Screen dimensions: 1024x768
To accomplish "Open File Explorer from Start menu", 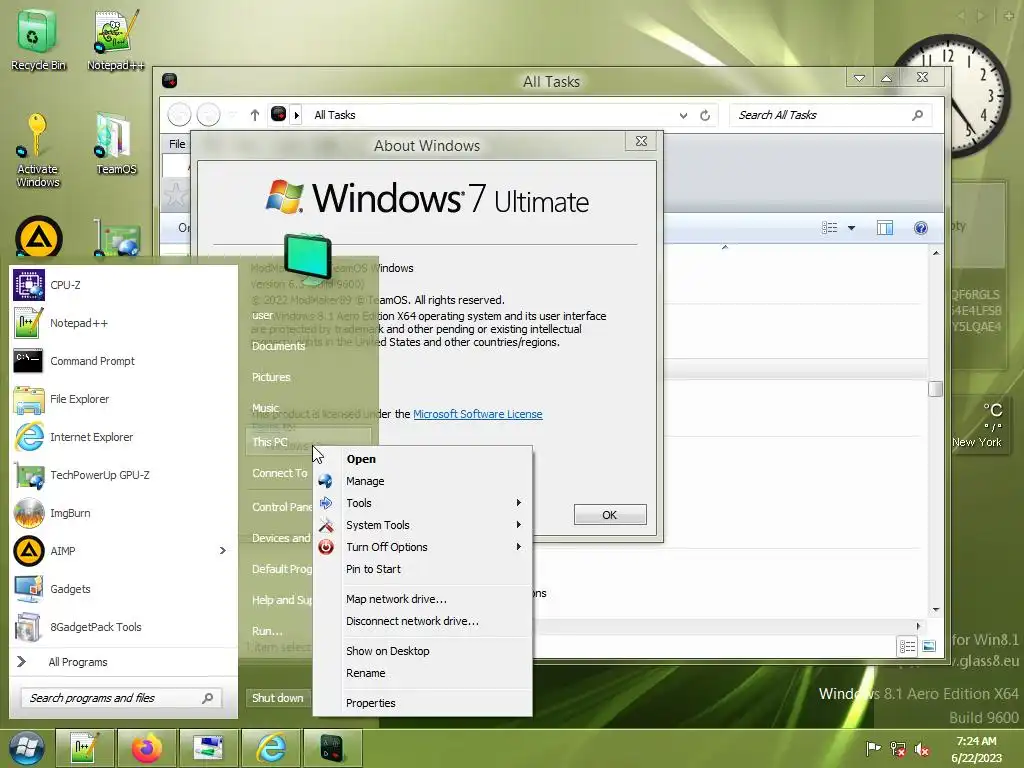I will coord(123,398).
